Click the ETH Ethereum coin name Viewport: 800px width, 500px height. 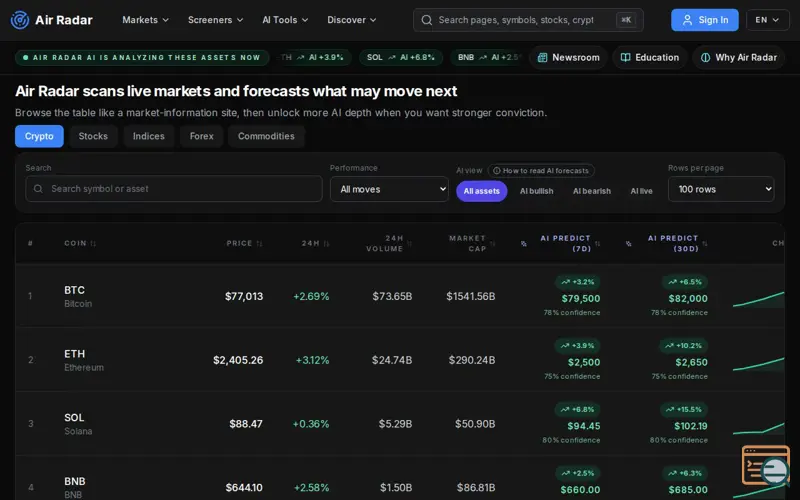[84, 360]
